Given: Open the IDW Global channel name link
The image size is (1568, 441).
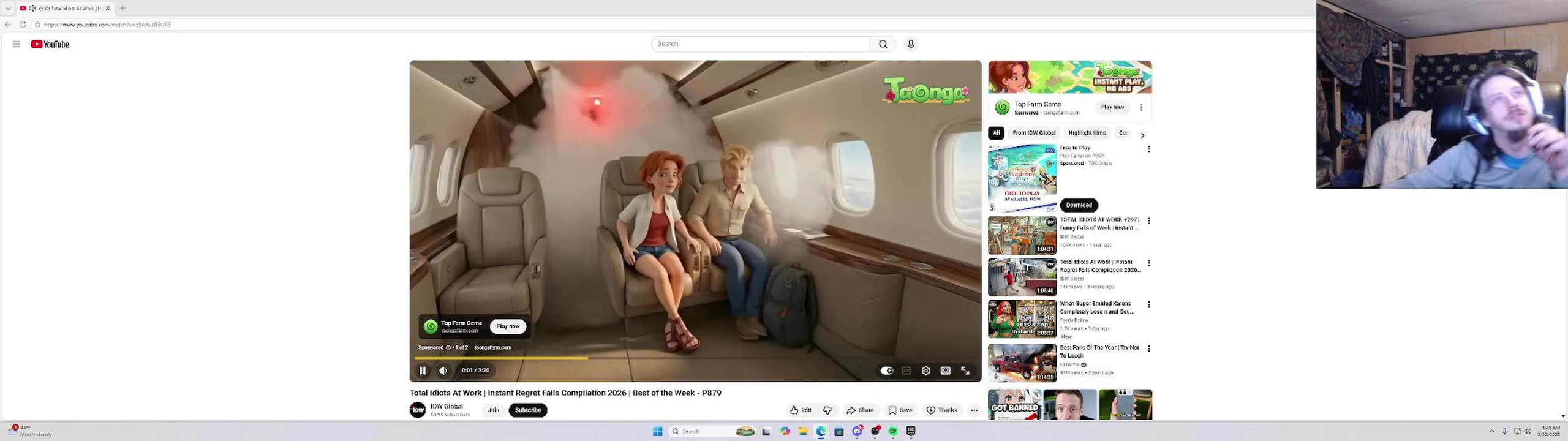Looking at the screenshot, I should pos(447,407).
